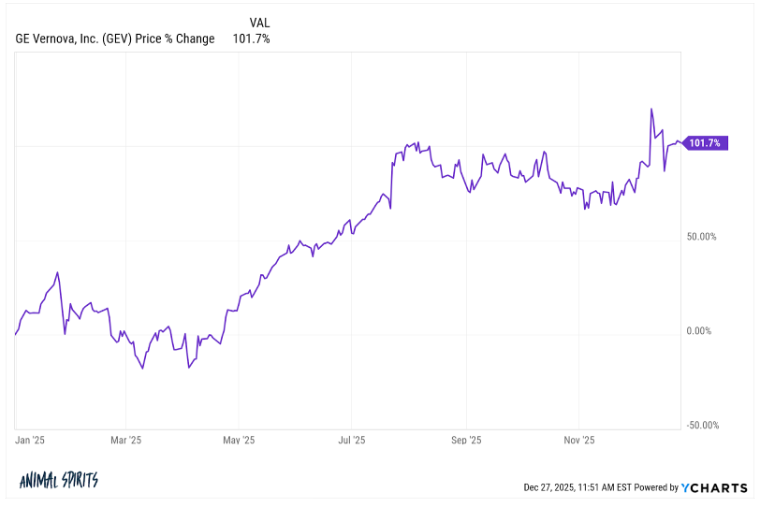The height and width of the screenshot is (505, 757).
Task: Select the May '25 x-axis label
Action: pyautogui.click(x=239, y=439)
